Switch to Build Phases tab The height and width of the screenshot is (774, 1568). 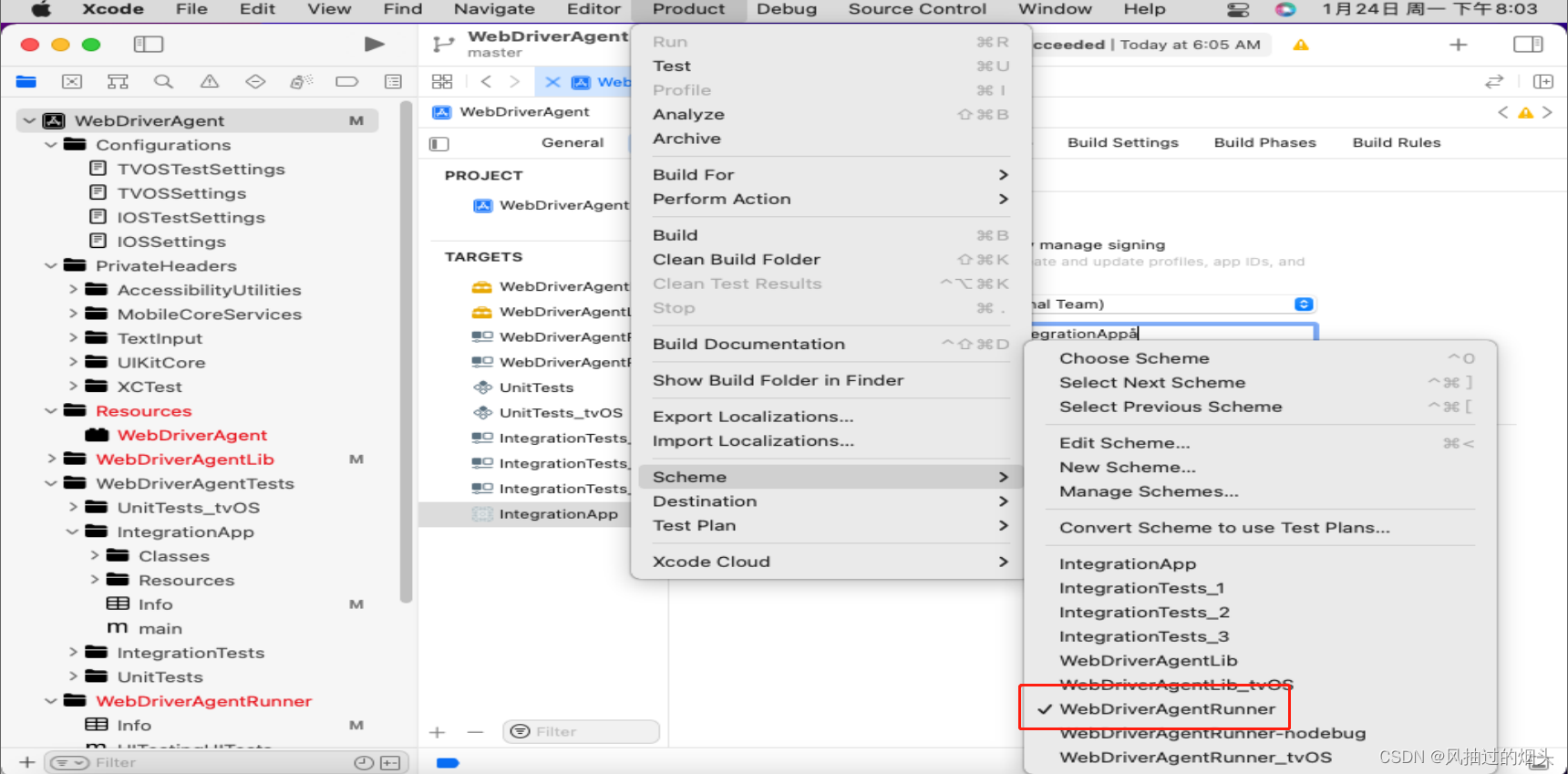[1265, 143]
